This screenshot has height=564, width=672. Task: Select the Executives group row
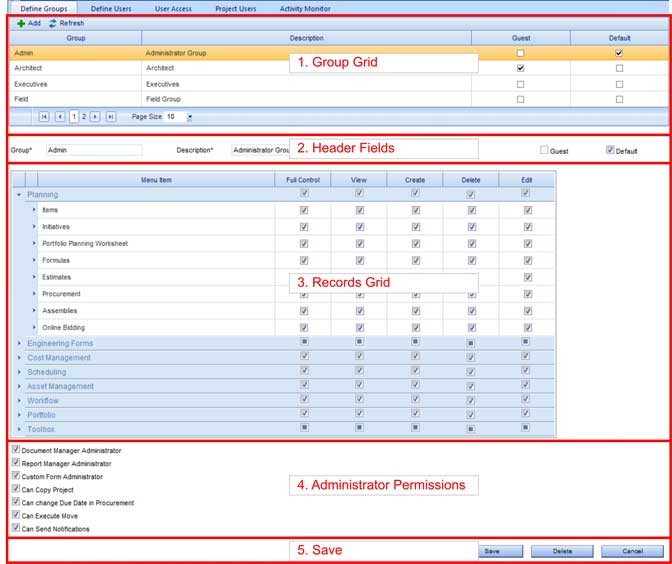[339, 84]
